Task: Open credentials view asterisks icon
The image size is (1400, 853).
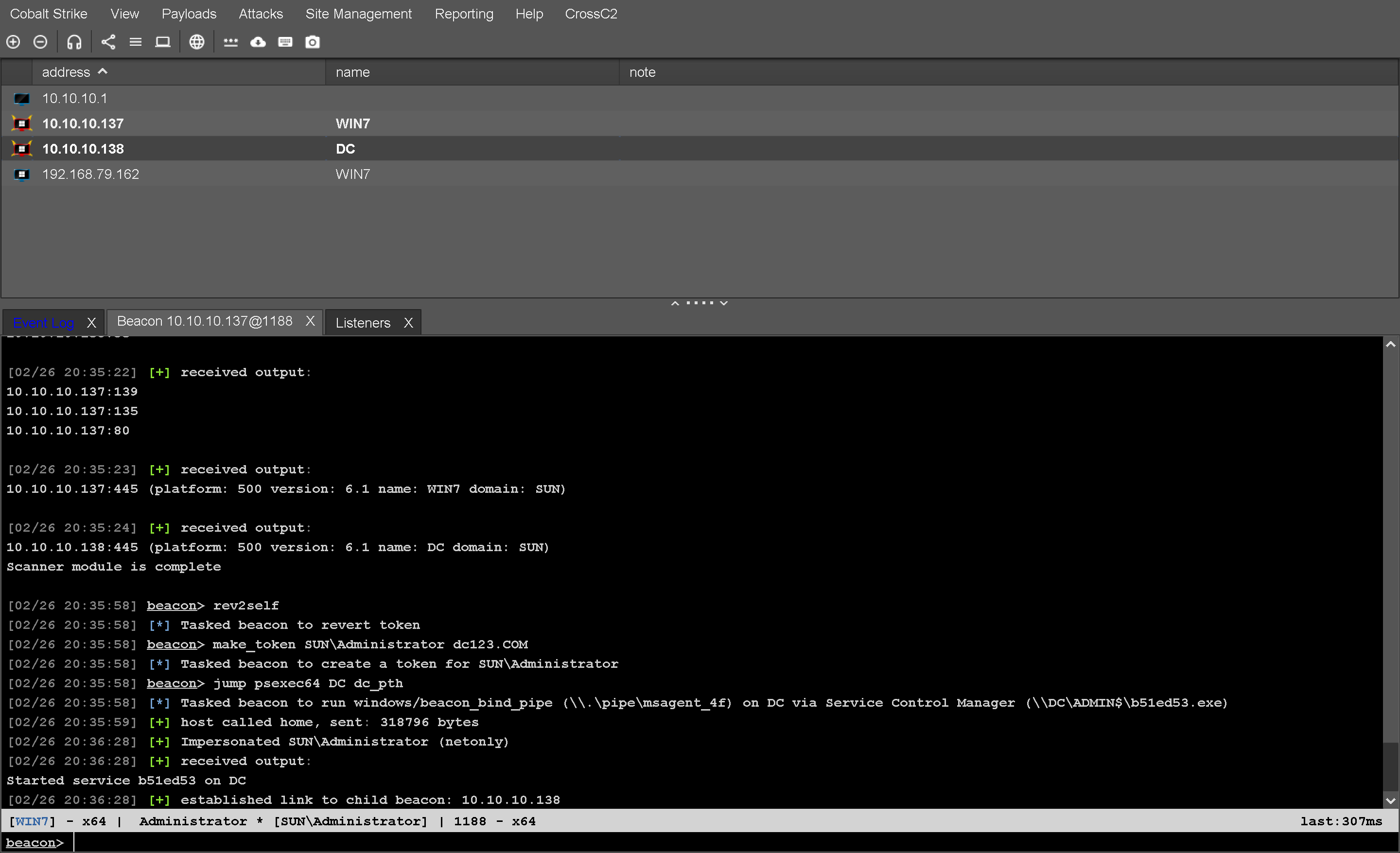Action: (231, 42)
